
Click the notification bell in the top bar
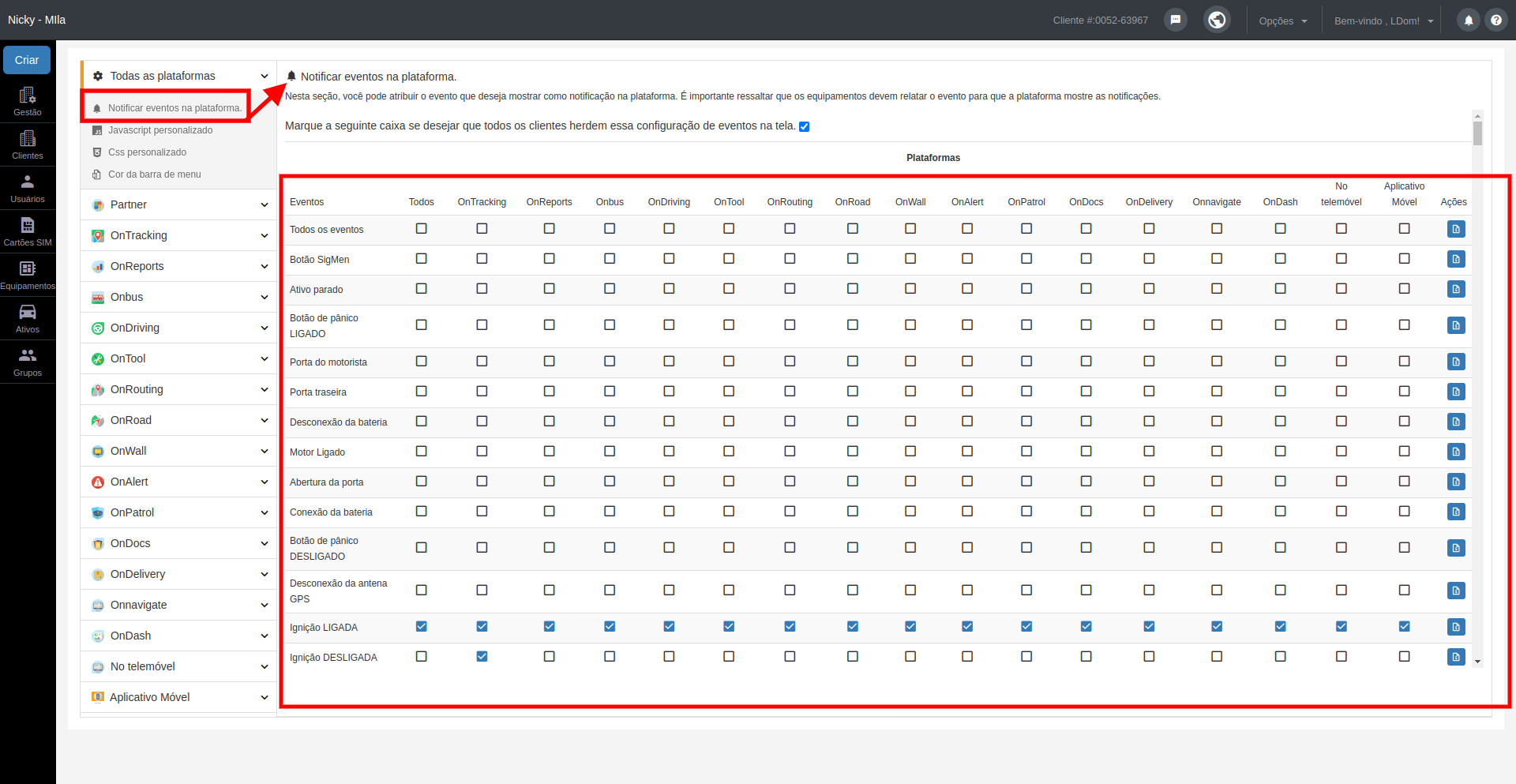(x=1469, y=21)
